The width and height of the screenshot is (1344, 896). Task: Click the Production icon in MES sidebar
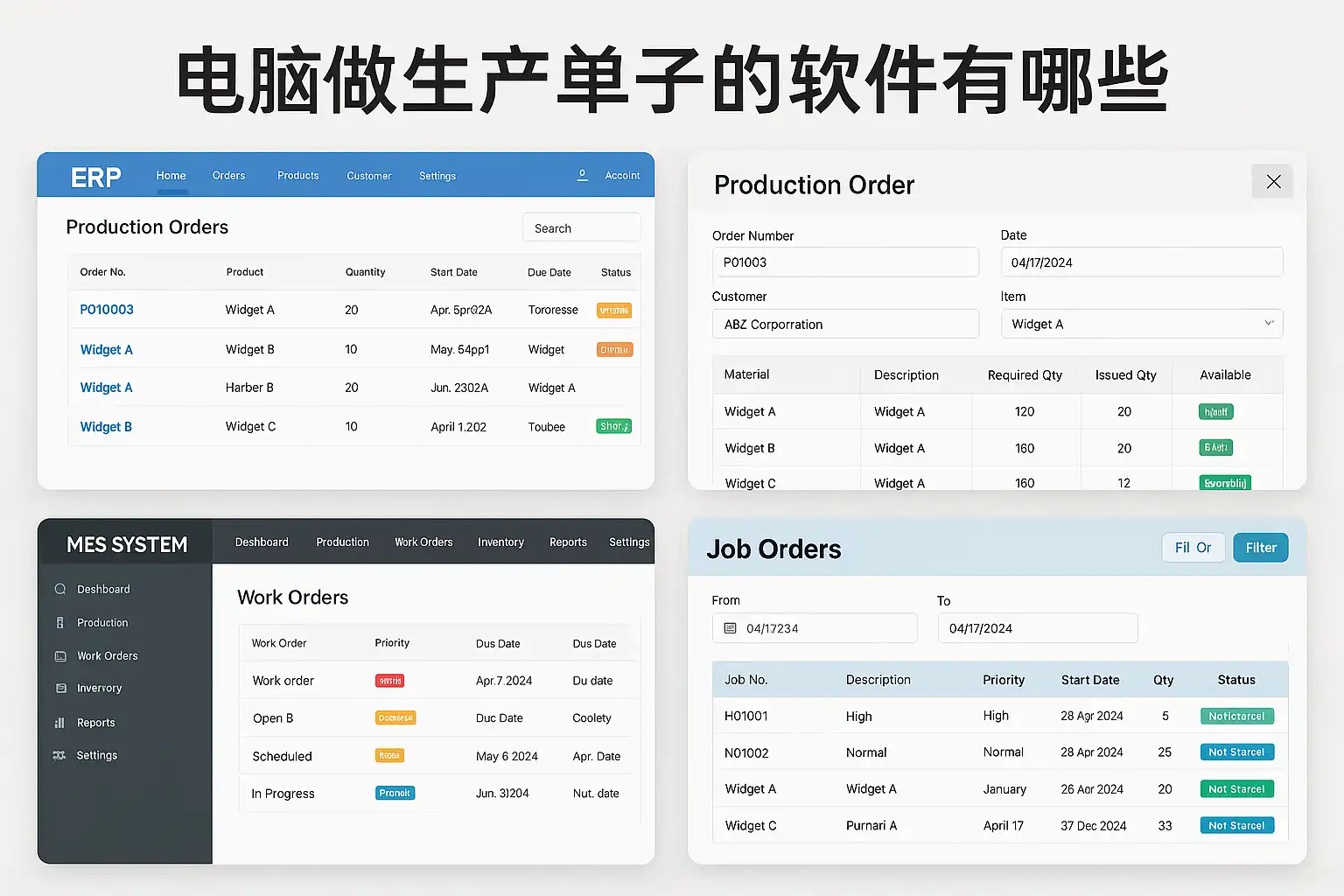[60, 623]
